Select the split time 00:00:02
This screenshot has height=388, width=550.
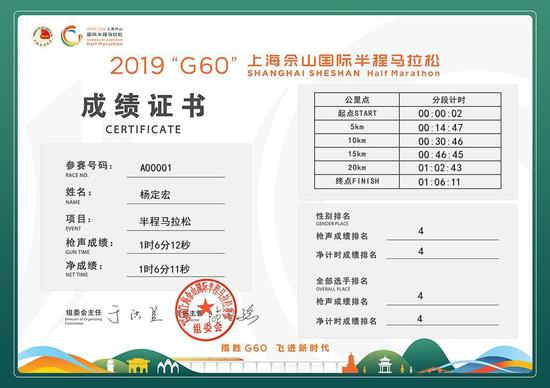pyautogui.click(x=440, y=114)
